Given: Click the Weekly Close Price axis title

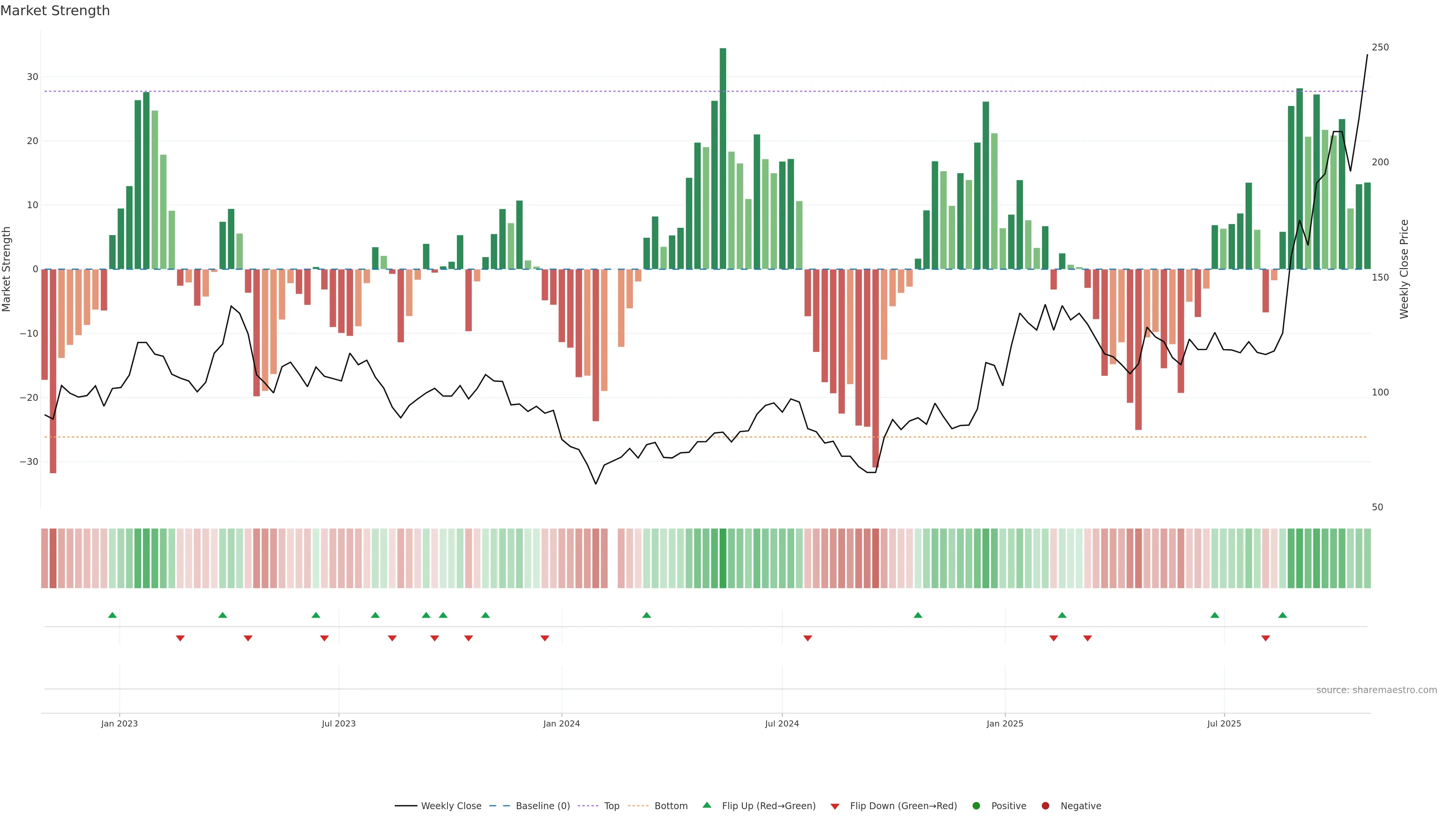Looking at the screenshot, I should [x=1404, y=269].
